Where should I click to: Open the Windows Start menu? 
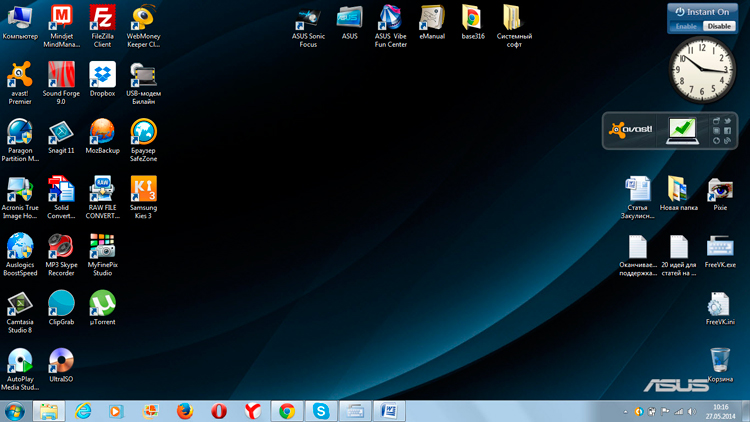(x=15, y=411)
